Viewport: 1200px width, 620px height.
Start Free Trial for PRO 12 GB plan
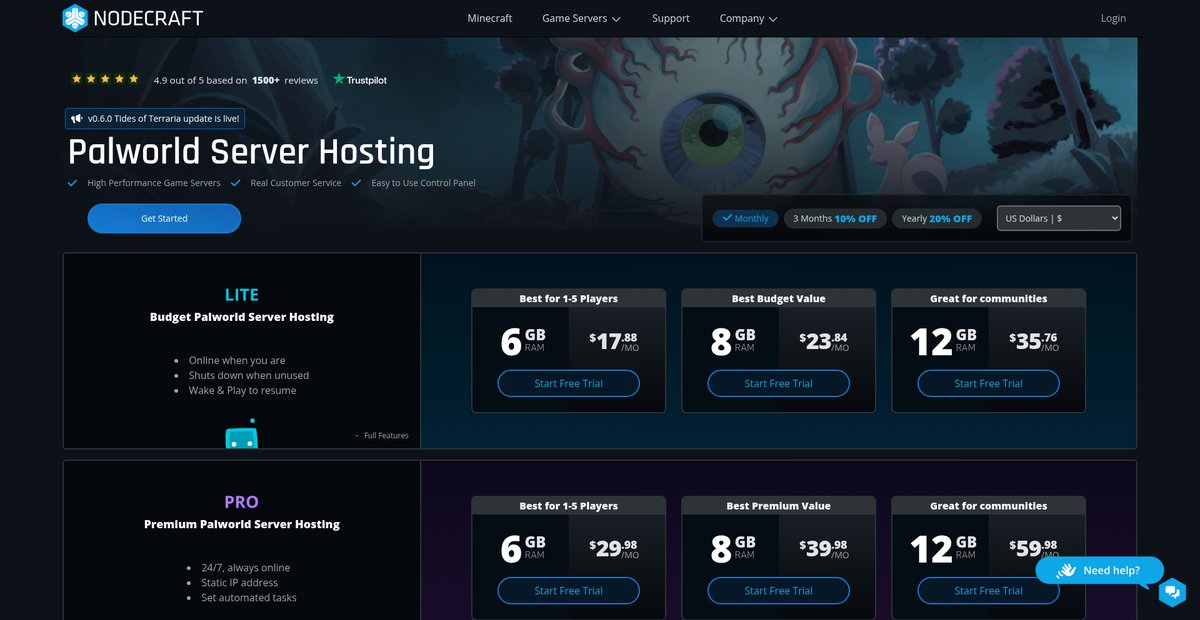point(989,590)
